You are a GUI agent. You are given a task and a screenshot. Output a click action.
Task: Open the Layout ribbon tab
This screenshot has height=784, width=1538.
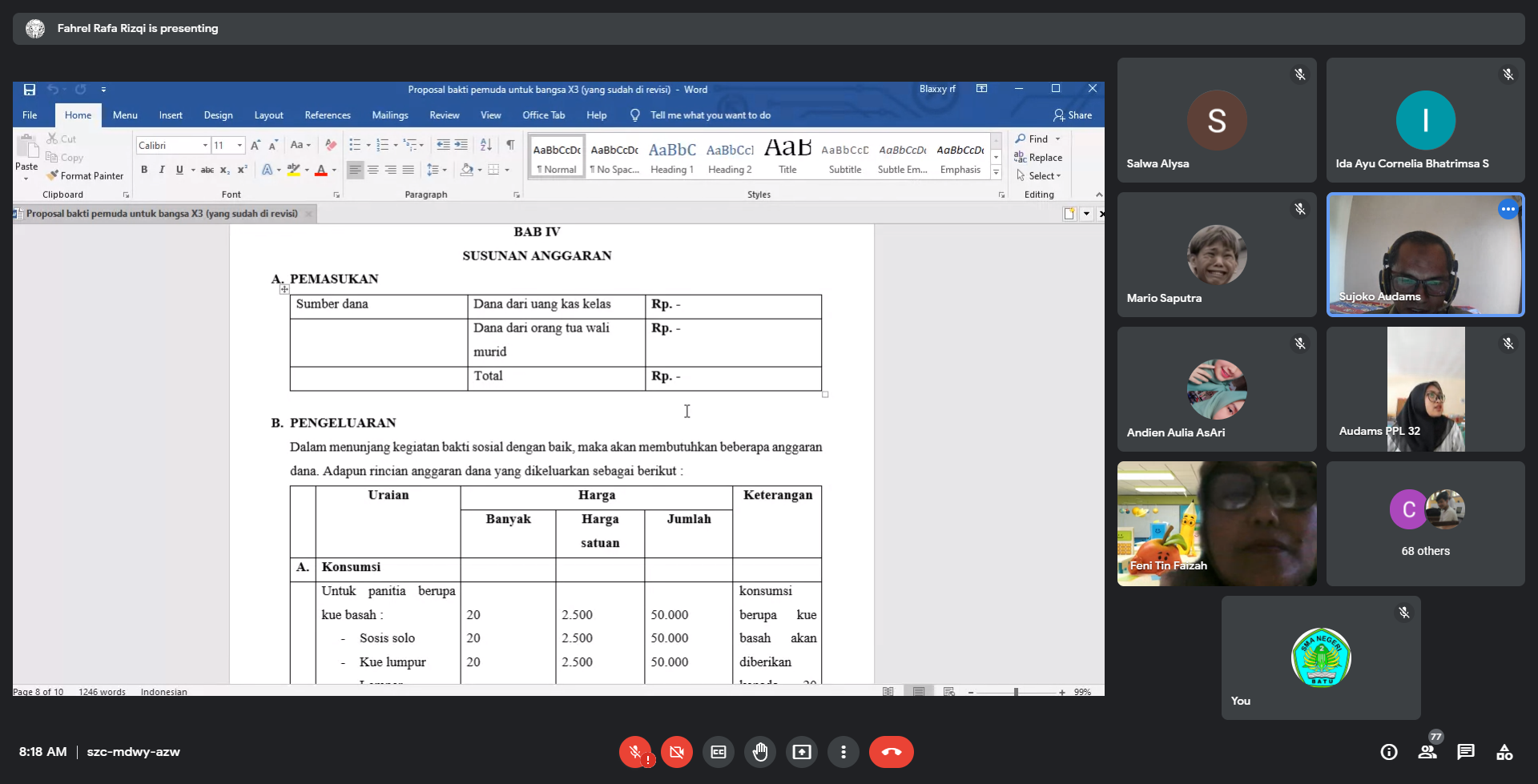268,115
